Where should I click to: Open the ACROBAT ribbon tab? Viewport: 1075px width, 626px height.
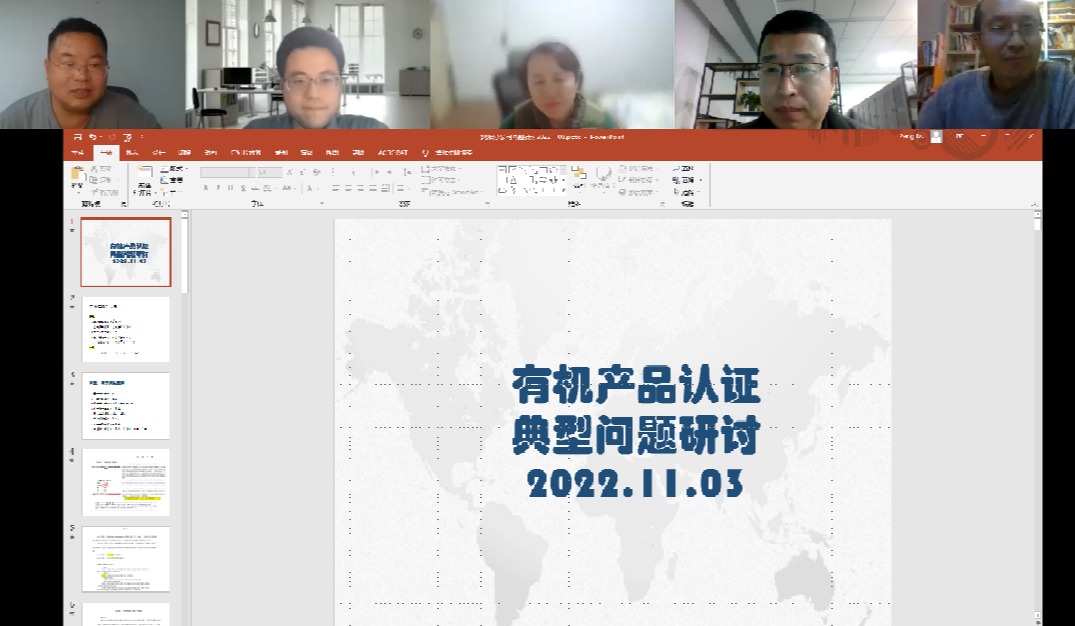[x=392, y=153]
